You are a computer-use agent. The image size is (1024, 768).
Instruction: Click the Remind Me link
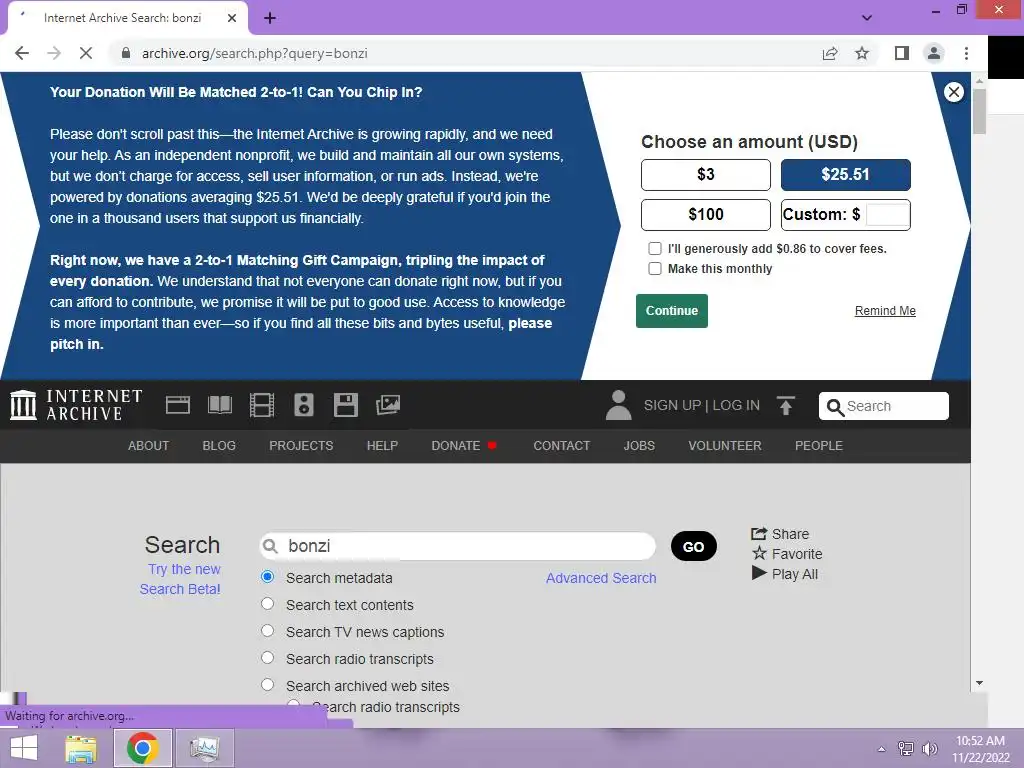click(x=885, y=311)
